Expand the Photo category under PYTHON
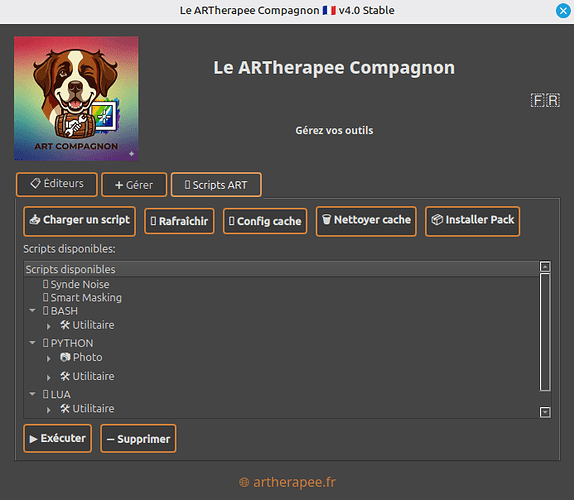The height and width of the screenshot is (500, 574). pyautogui.click(x=48, y=358)
